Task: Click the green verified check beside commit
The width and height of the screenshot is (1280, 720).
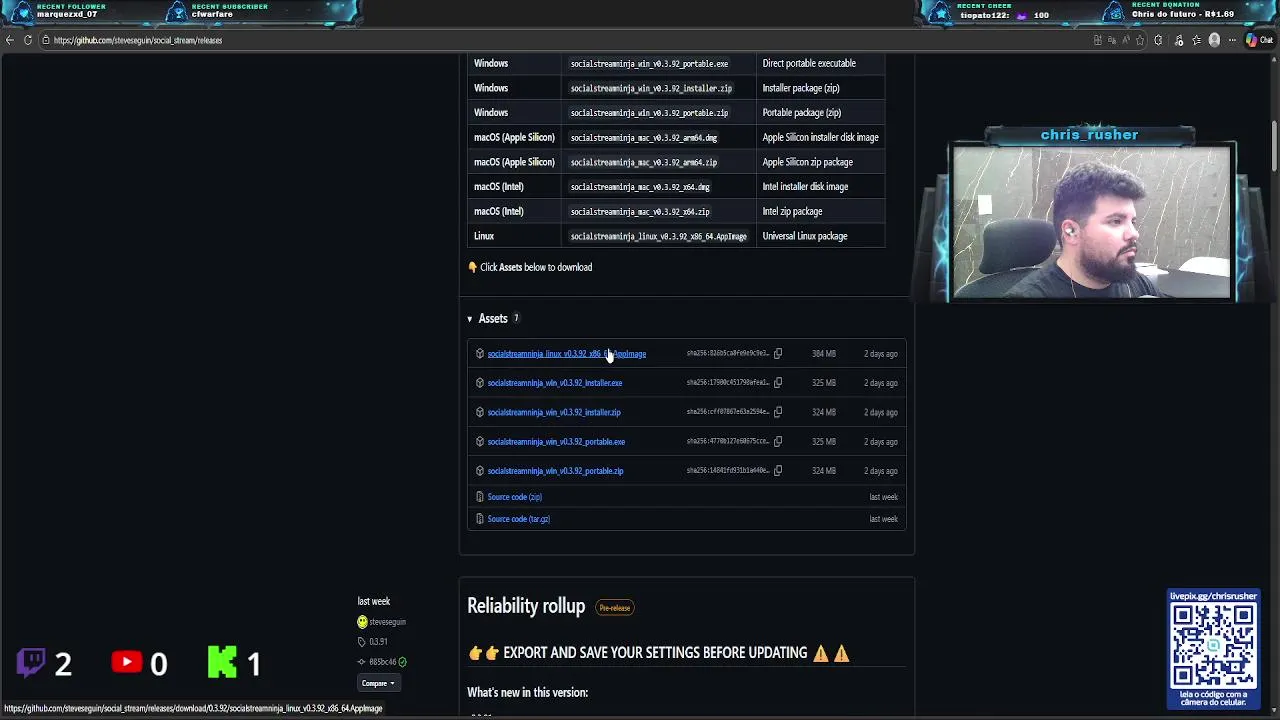Action: (x=402, y=662)
